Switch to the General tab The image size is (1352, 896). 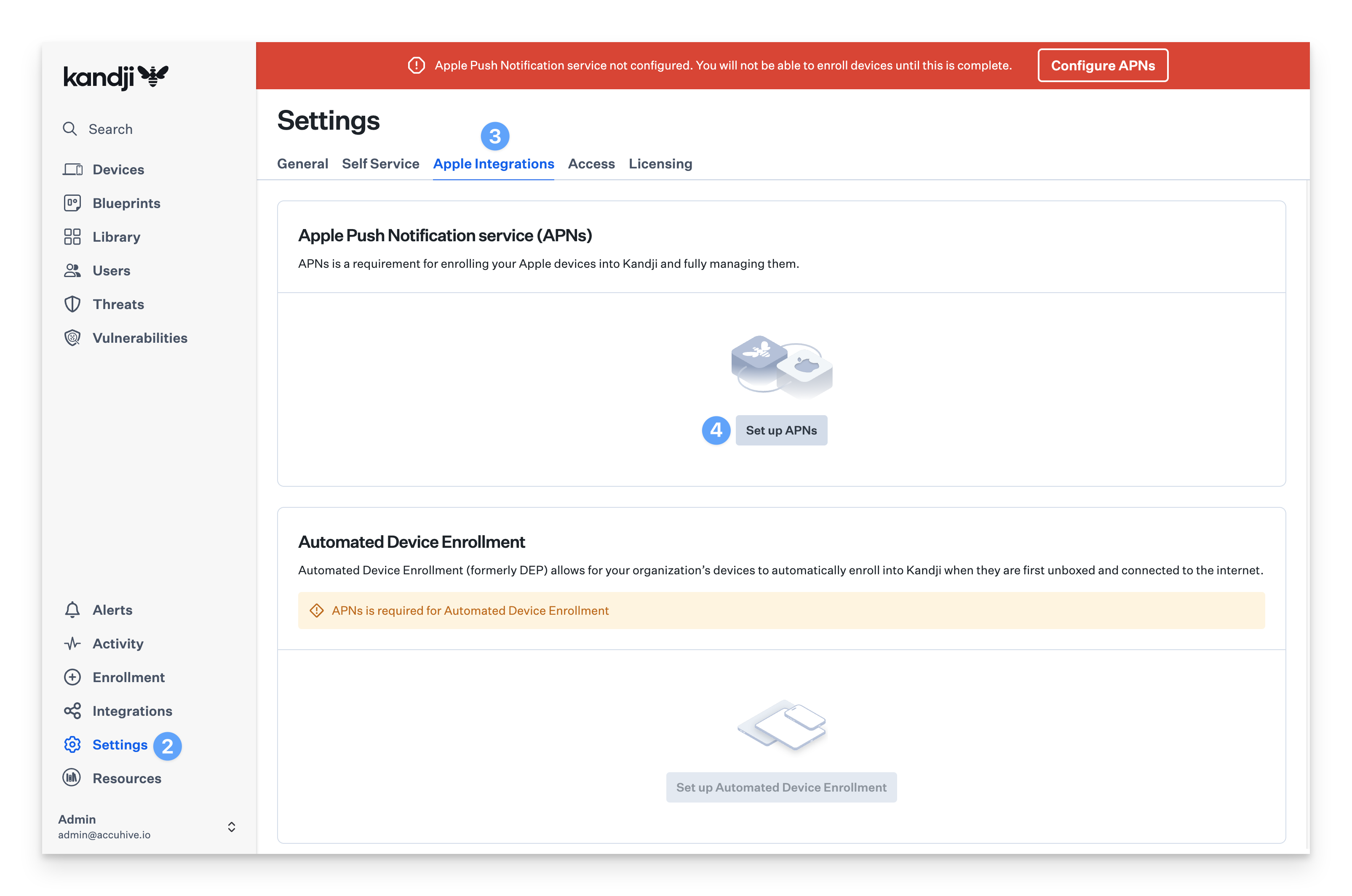[x=302, y=164]
